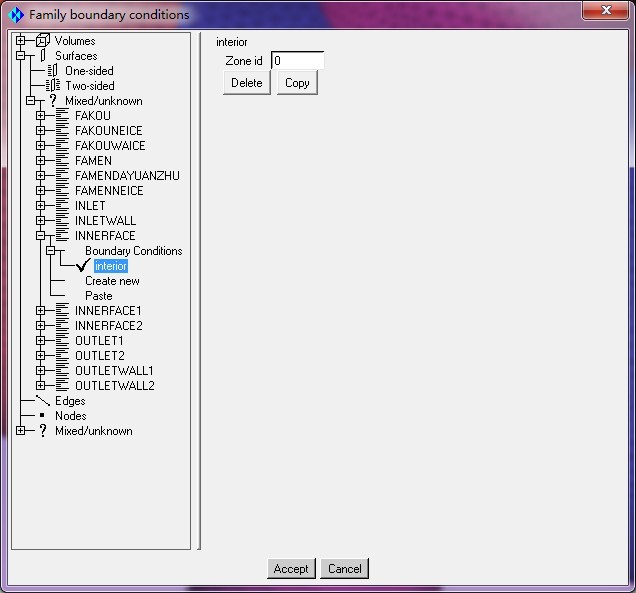Select the Paste tree entry

pos(98,296)
